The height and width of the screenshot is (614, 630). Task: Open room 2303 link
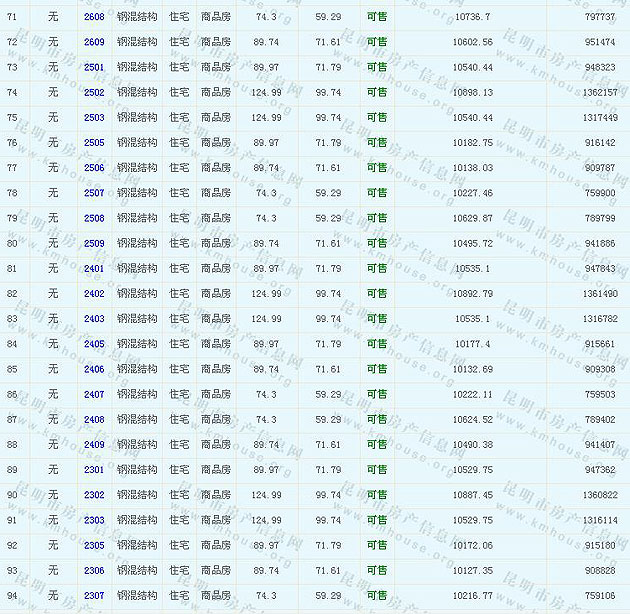(x=94, y=520)
